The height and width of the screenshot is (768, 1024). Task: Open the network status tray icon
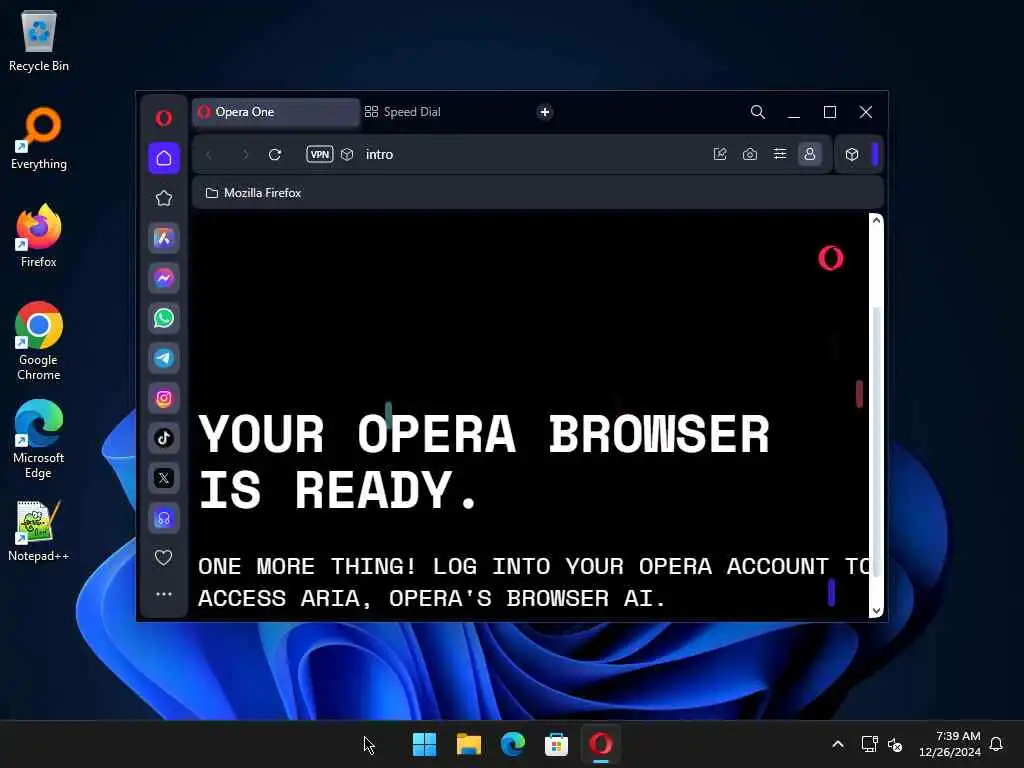tap(869, 744)
